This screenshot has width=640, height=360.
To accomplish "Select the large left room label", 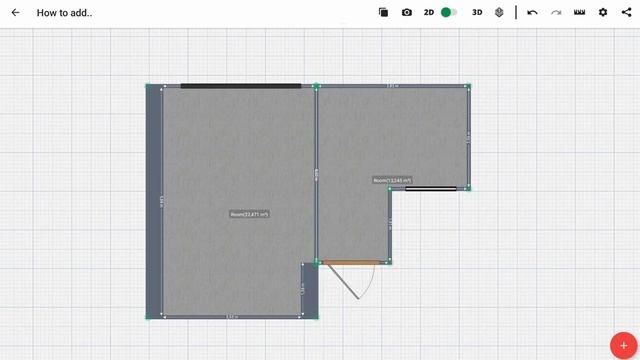I will coord(249,214).
